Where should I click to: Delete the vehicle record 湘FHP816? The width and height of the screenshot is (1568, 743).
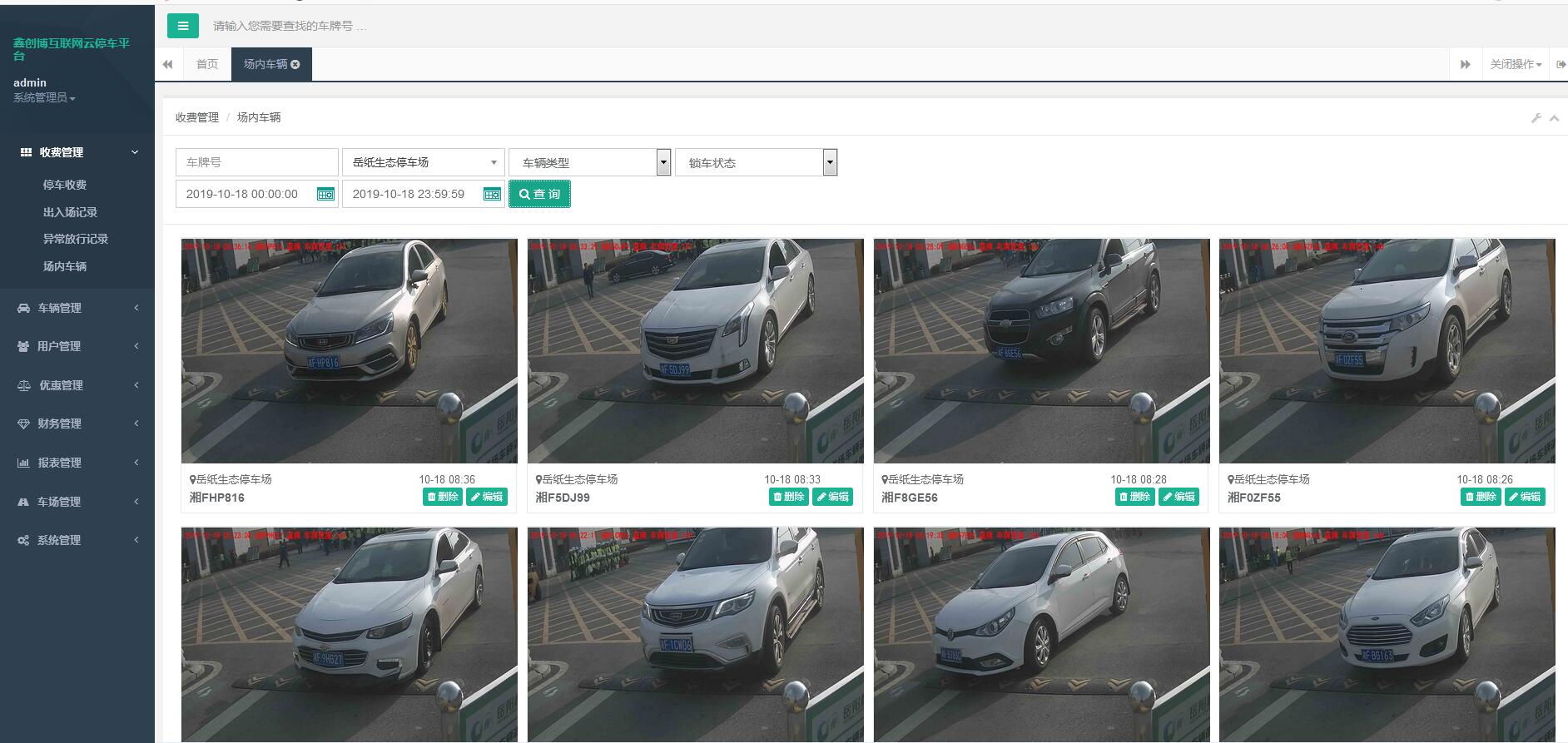[443, 497]
